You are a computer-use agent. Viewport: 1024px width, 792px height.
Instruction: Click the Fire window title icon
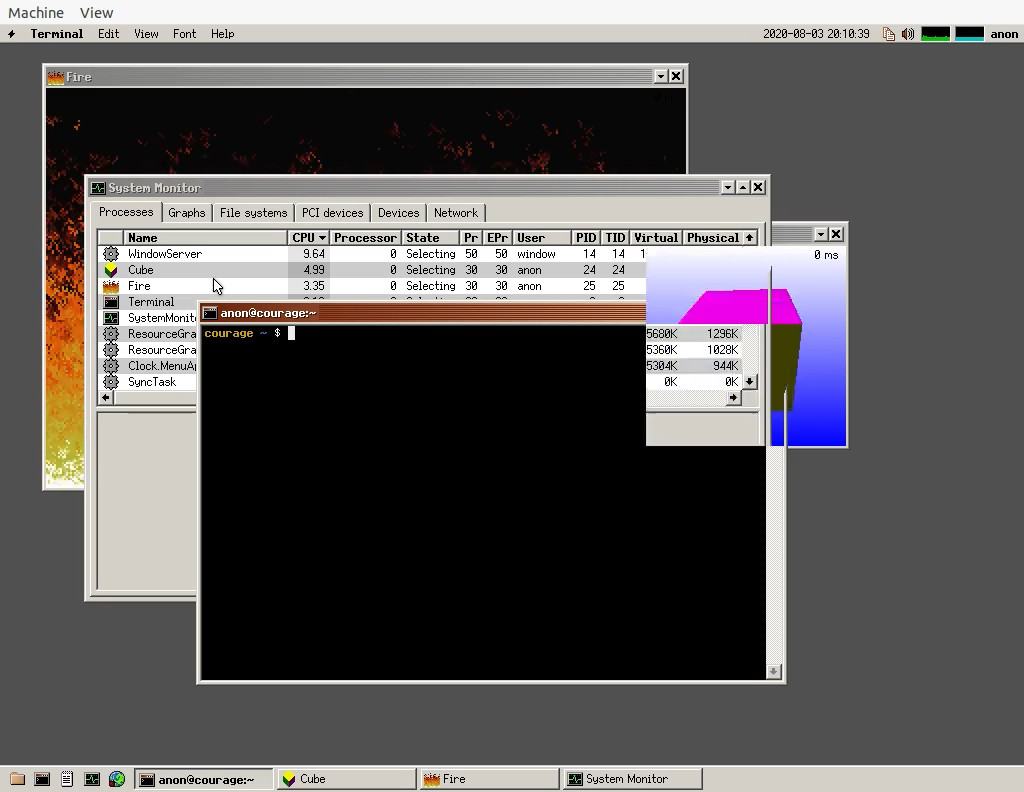[56, 77]
